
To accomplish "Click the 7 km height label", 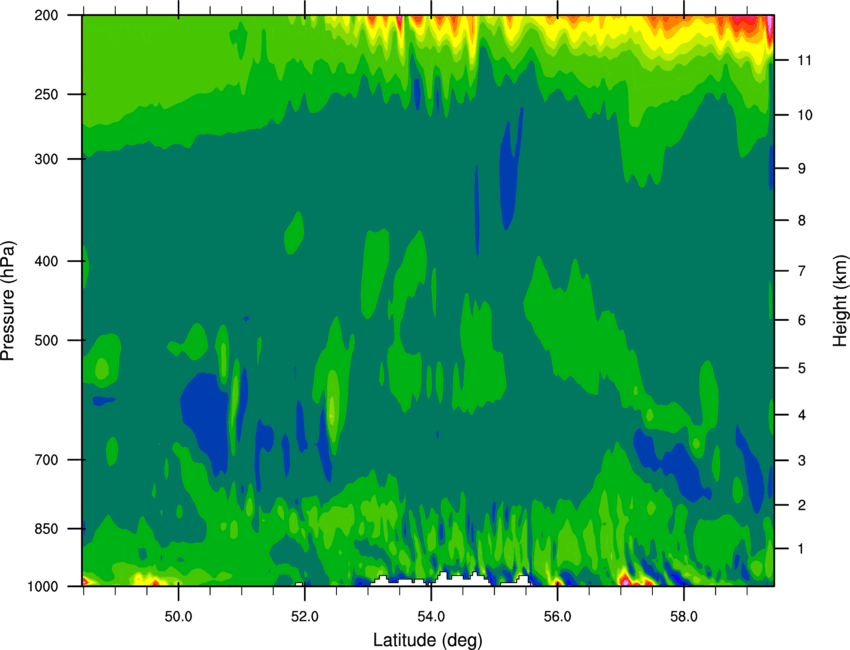I will coord(802,271).
